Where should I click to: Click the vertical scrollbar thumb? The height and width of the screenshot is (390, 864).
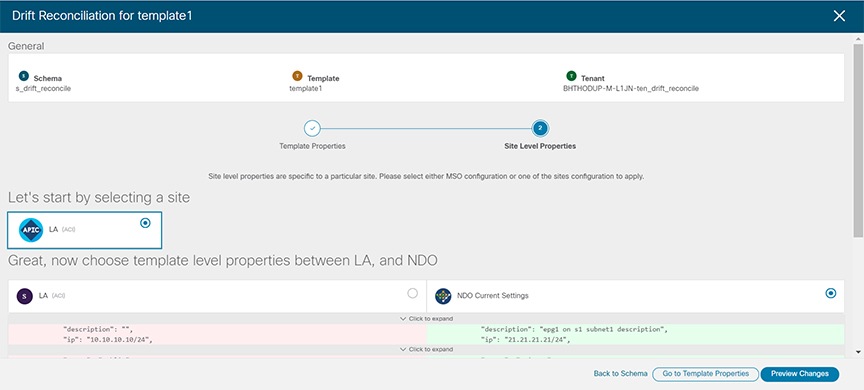pos(858,141)
